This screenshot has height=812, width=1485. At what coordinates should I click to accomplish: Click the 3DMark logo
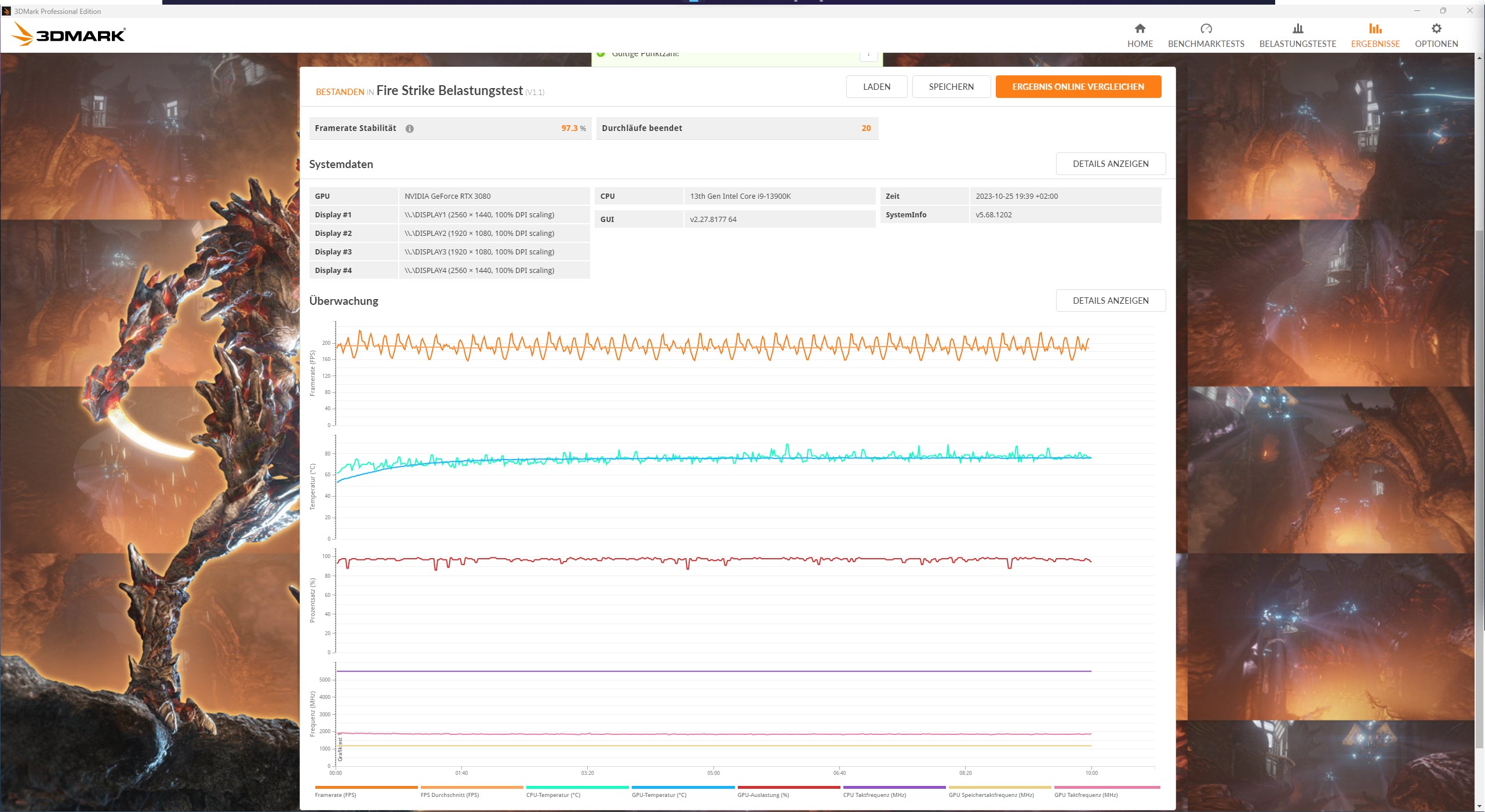click(68, 34)
